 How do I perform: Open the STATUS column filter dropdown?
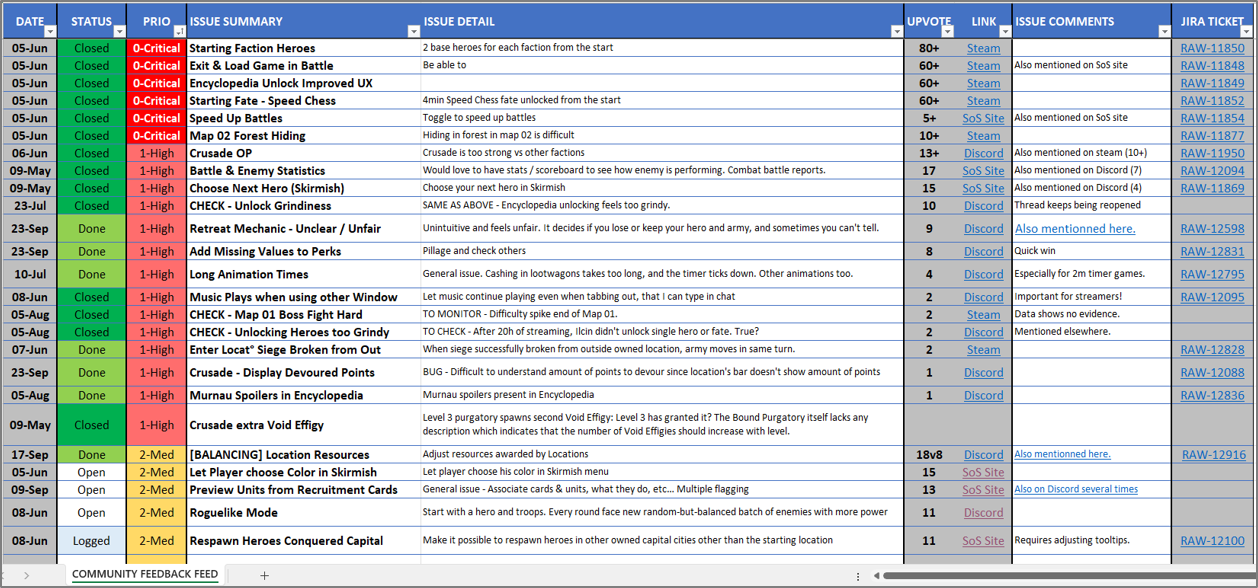point(119,32)
